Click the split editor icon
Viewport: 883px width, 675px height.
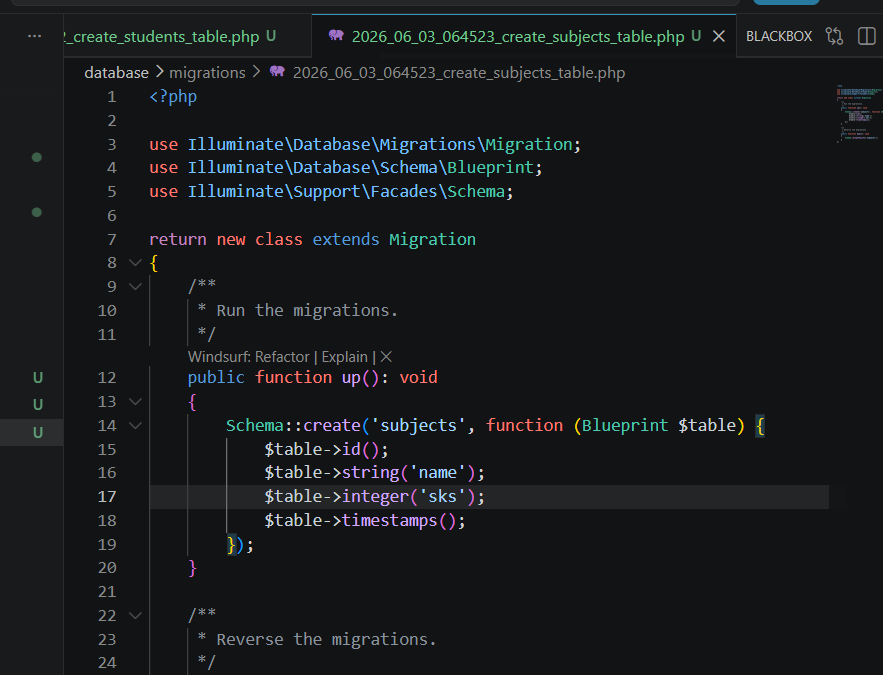pyautogui.click(x=866, y=37)
